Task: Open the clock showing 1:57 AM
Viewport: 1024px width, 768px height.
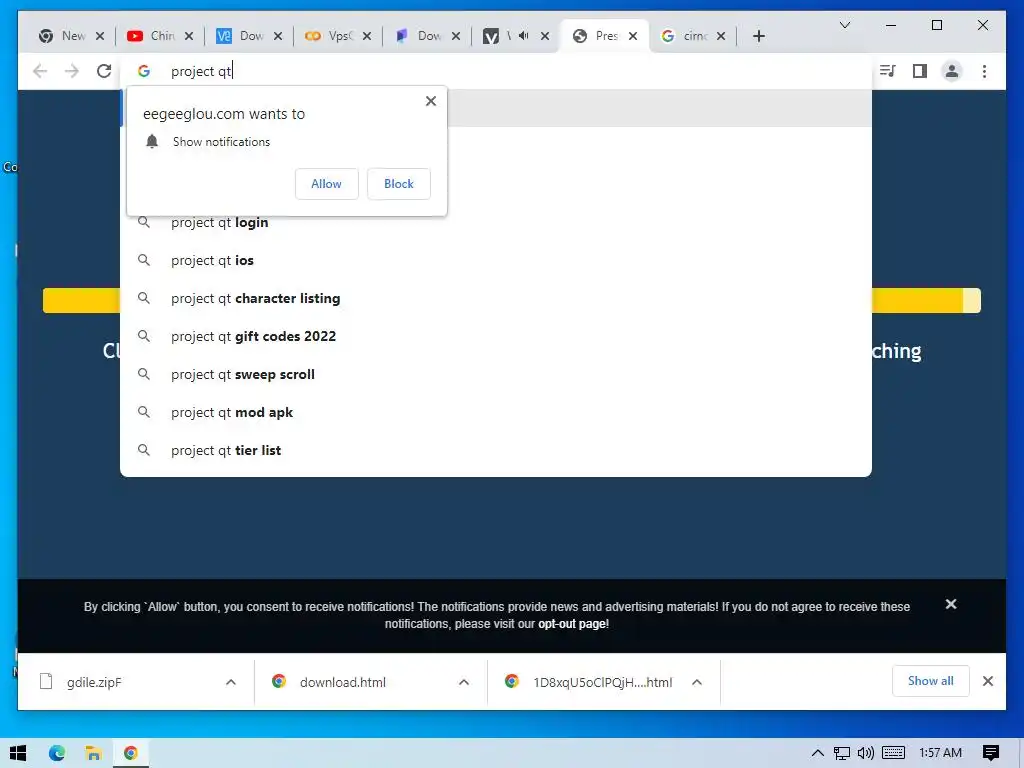Action: 940,753
